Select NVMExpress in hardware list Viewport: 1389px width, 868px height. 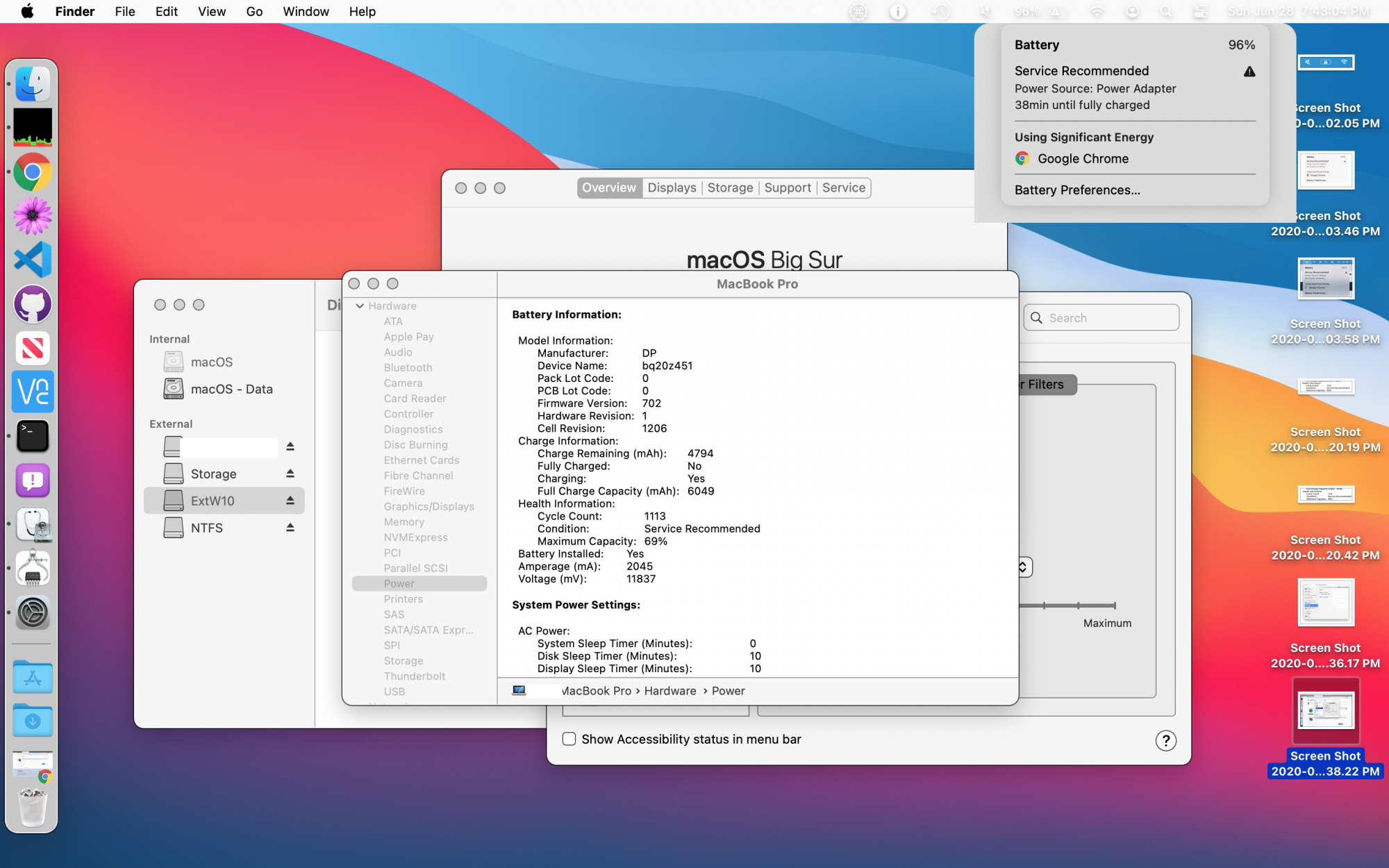tap(416, 537)
